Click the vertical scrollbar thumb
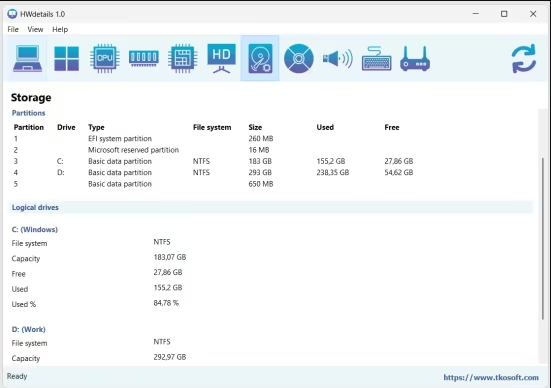Image resolution: width=551 pixels, height=388 pixels. (543, 239)
